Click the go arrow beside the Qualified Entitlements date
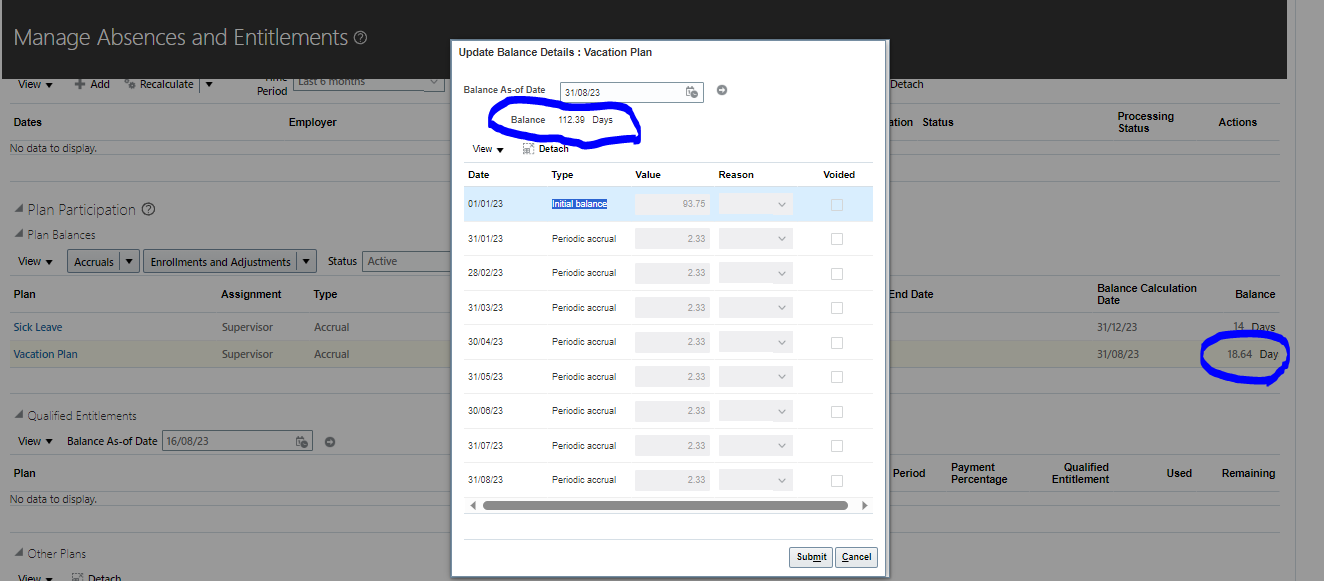The width and height of the screenshot is (1324, 581). click(x=328, y=440)
